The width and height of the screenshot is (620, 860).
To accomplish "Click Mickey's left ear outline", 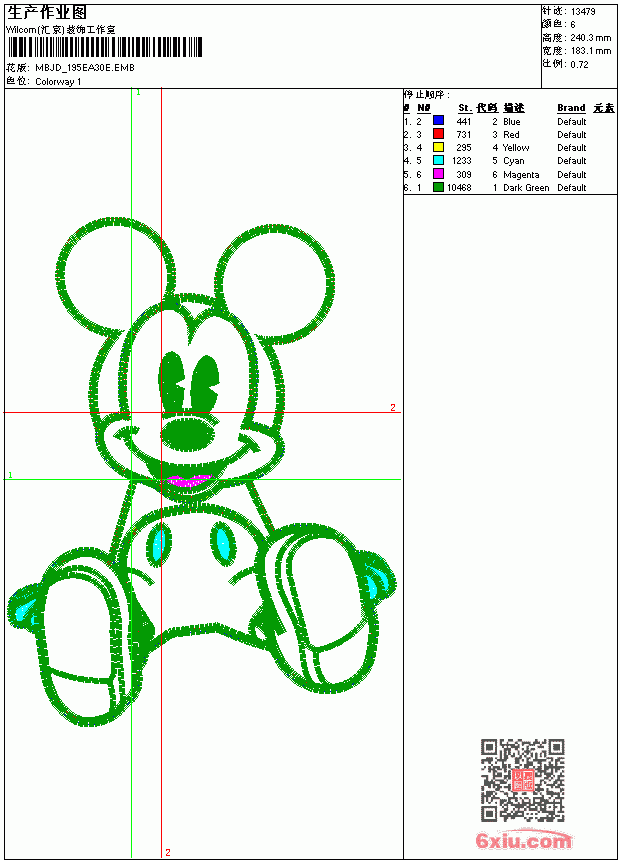I will 115,274.
